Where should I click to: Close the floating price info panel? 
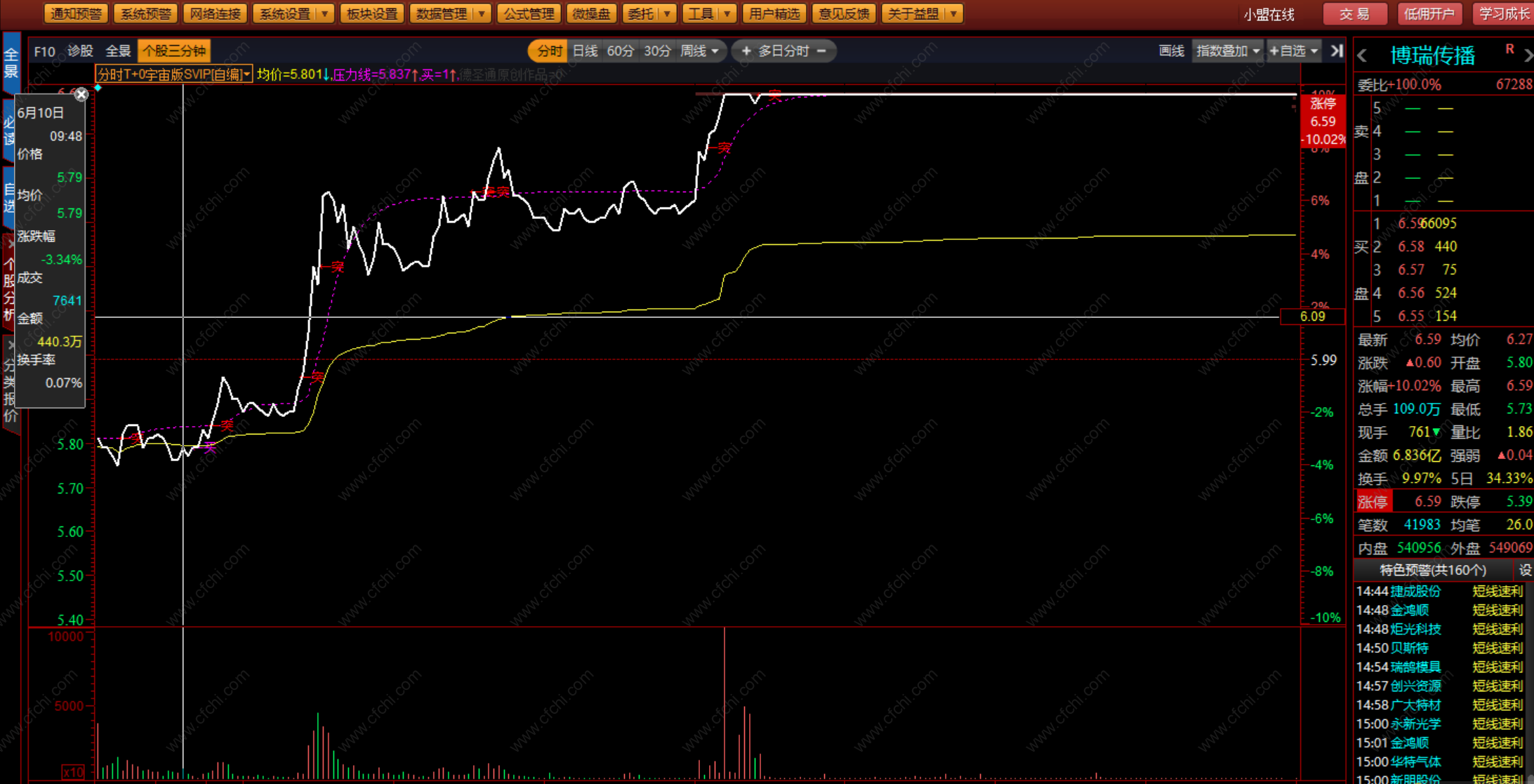click(x=81, y=95)
